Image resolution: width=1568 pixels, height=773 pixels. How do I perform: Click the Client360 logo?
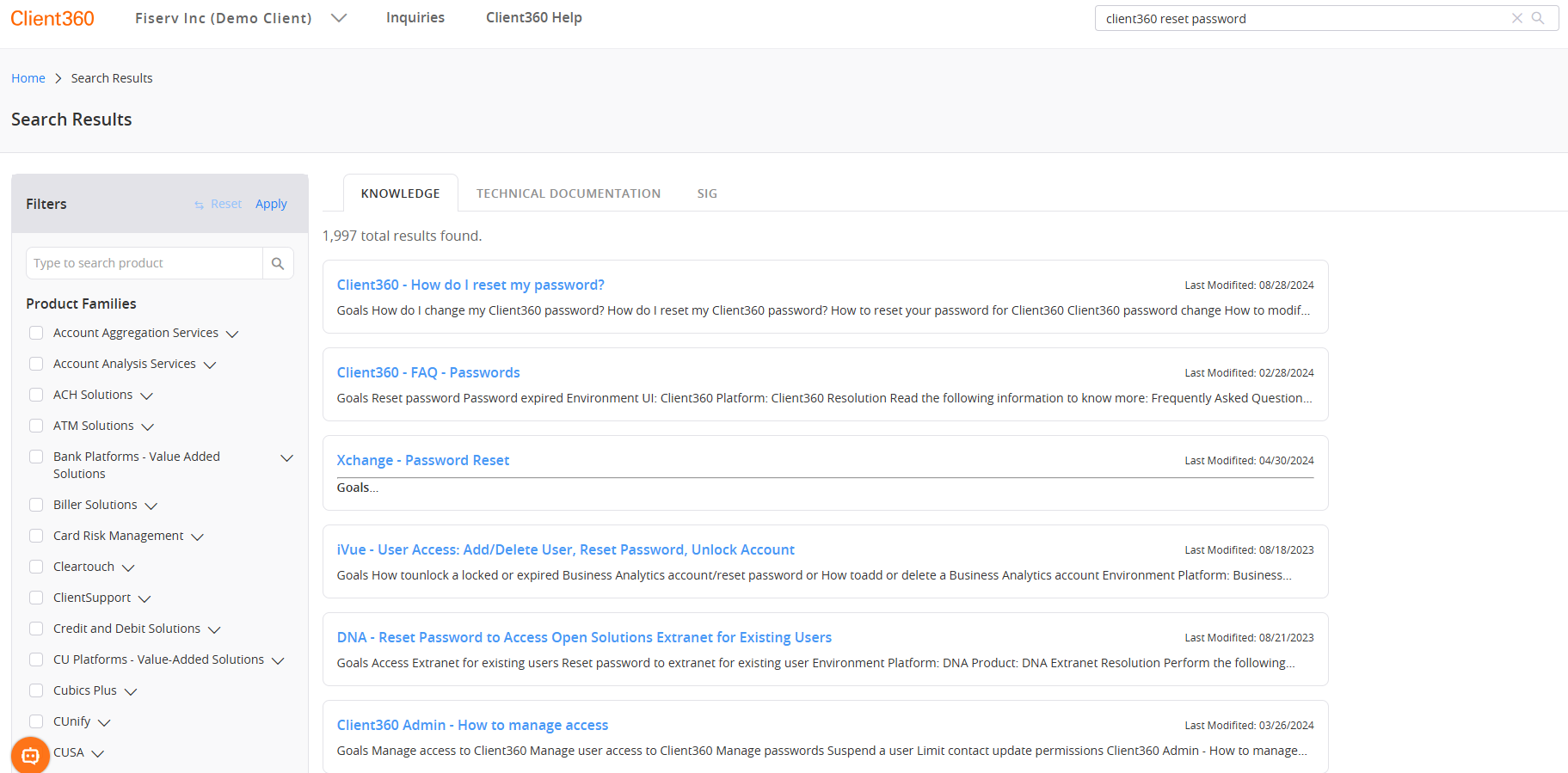point(52,18)
